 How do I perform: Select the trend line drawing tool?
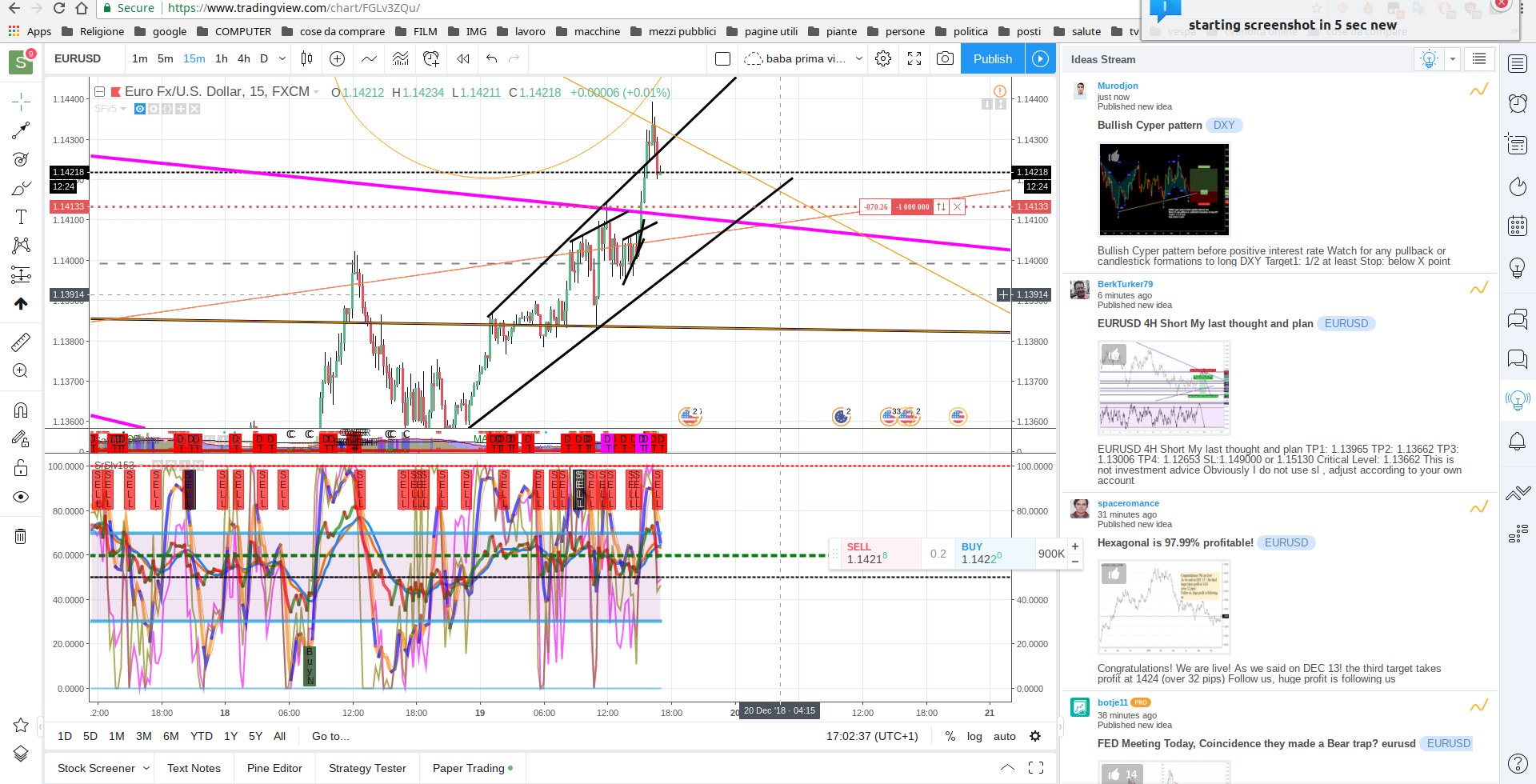click(x=21, y=130)
